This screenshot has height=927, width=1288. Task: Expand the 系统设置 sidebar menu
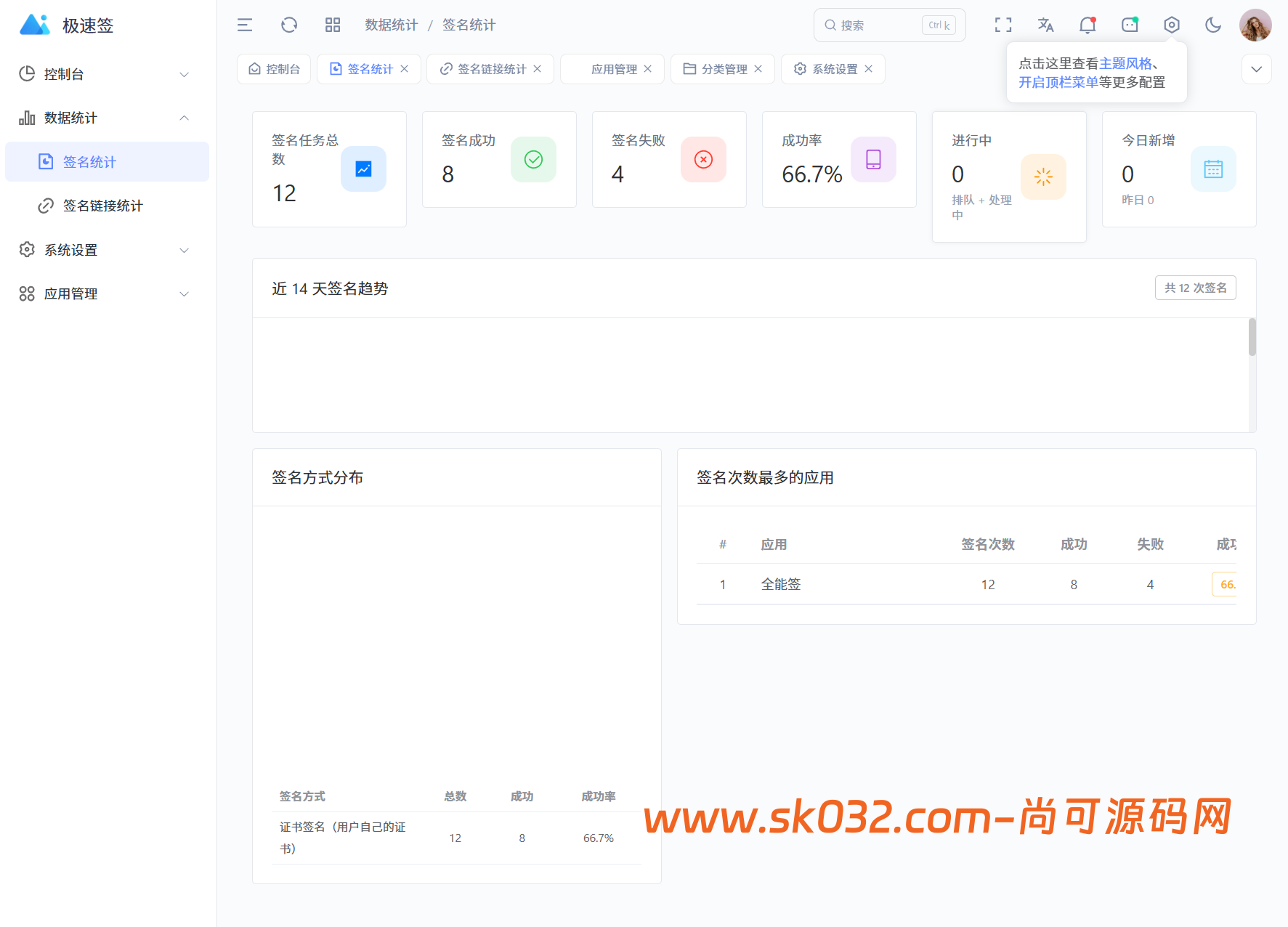pos(107,250)
